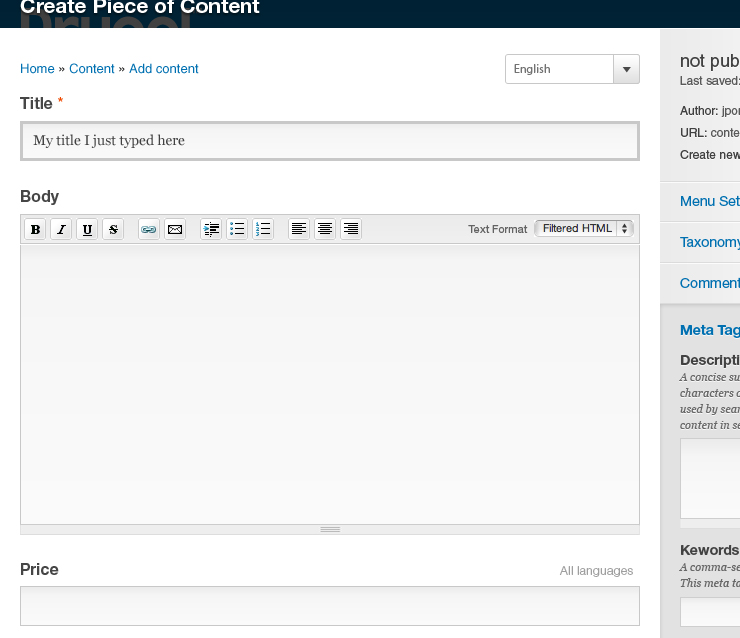This screenshot has height=638, width=740.
Task: Align body text right
Action: pos(351,229)
